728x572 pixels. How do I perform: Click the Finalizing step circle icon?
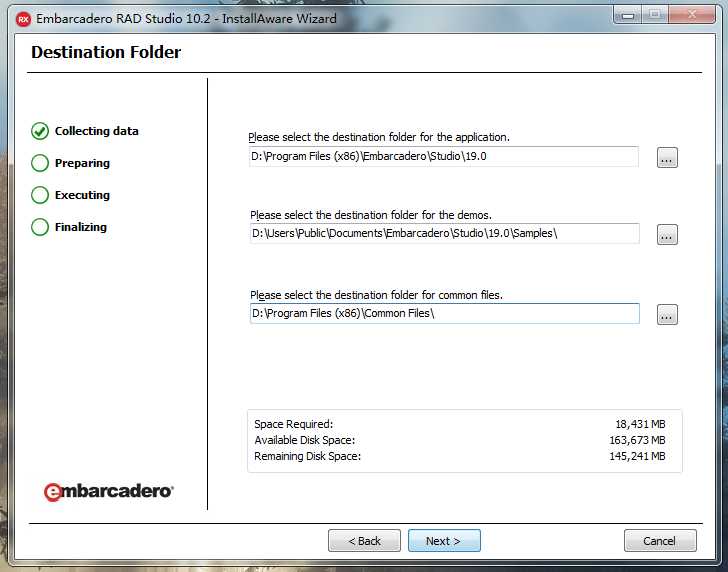(x=40, y=227)
